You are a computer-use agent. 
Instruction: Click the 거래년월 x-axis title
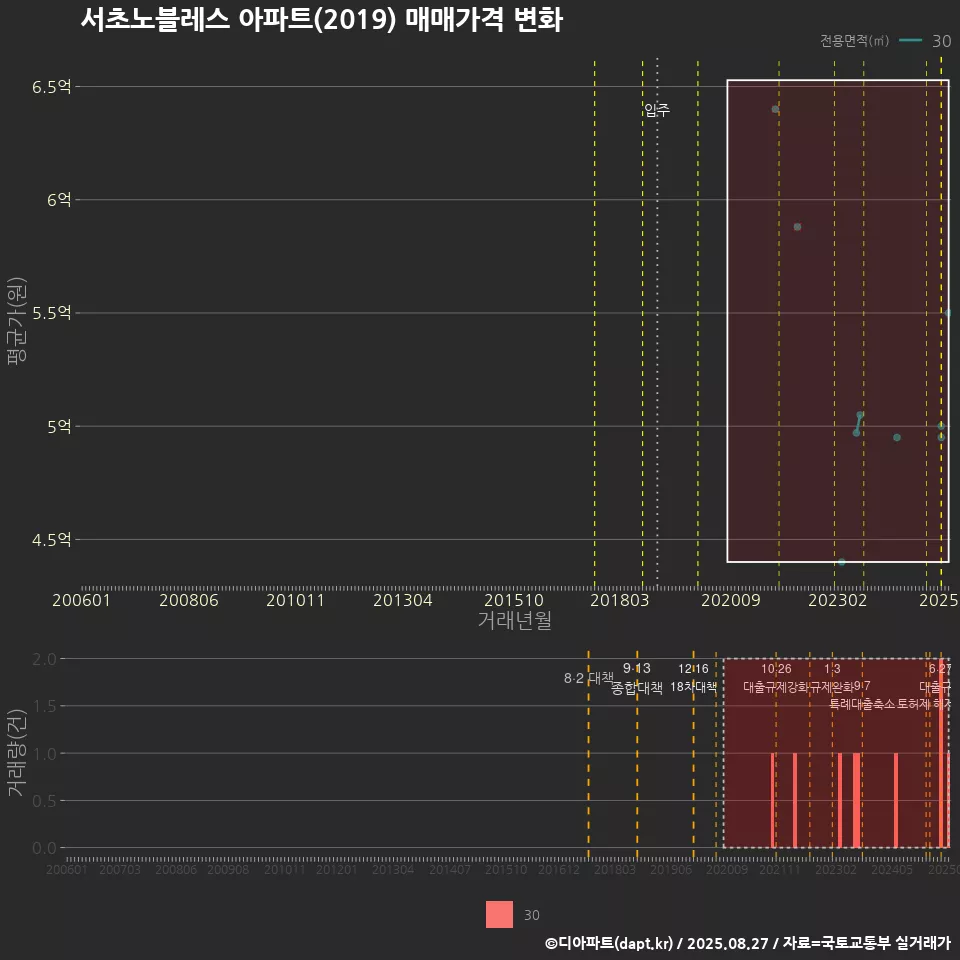(x=514, y=621)
